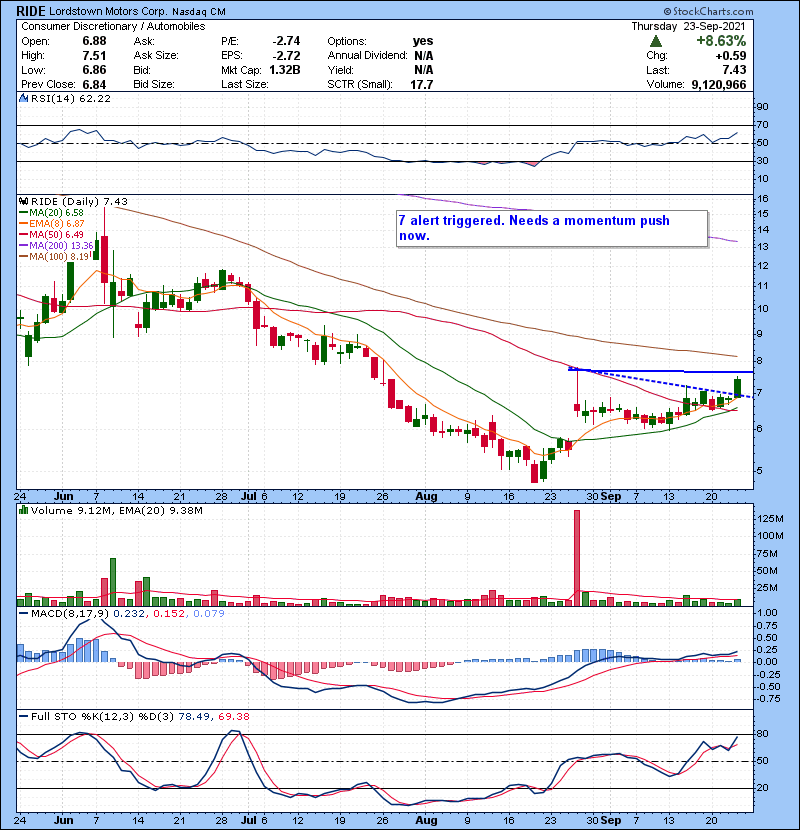This screenshot has height=830, width=800.
Task: Click the Volume 9.12M, EMA(20) 9.38M label
Action: pyautogui.click(x=116, y=511)
